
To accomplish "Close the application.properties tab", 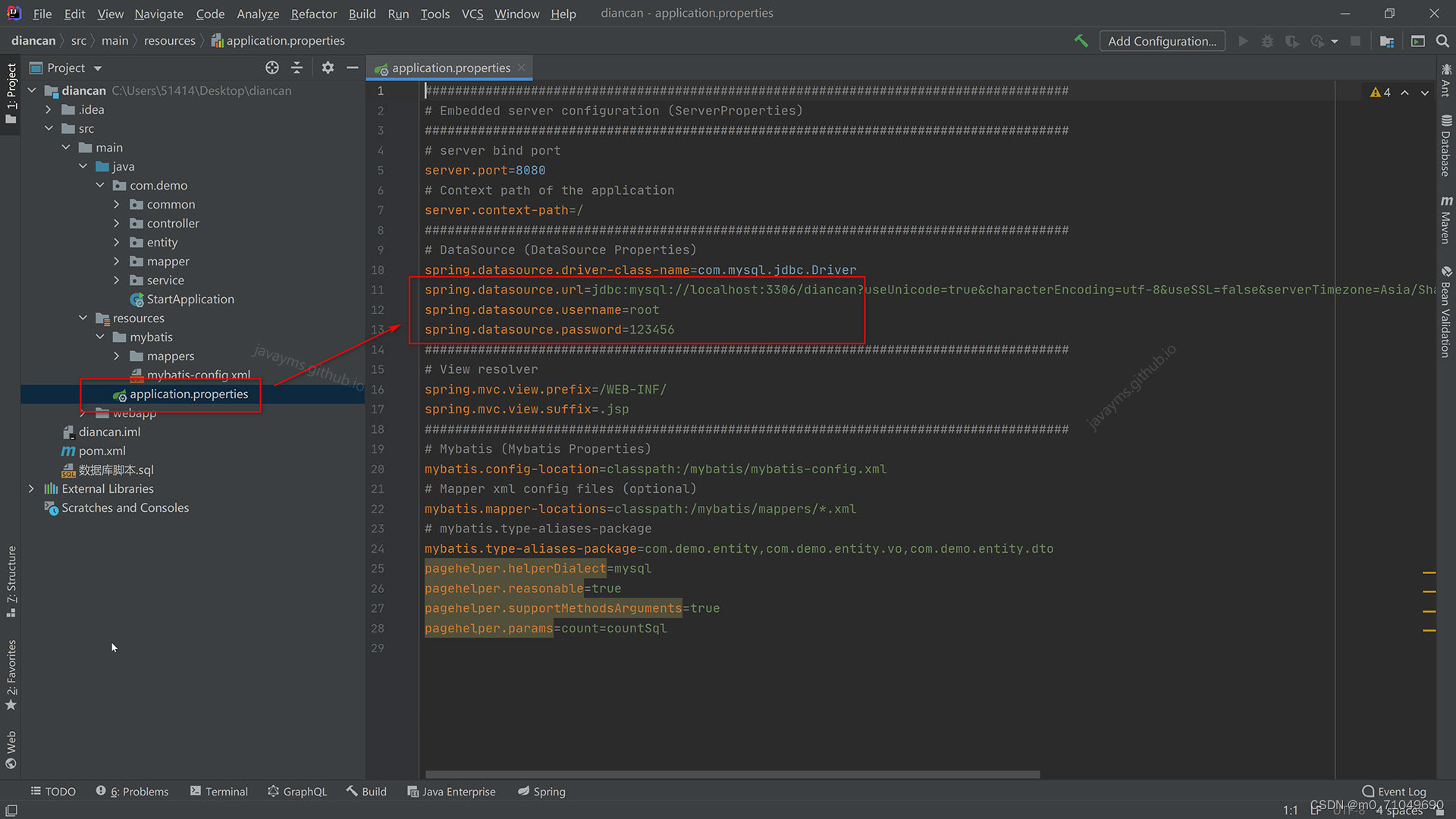I will pyautogui.click(x=522, y=67).
